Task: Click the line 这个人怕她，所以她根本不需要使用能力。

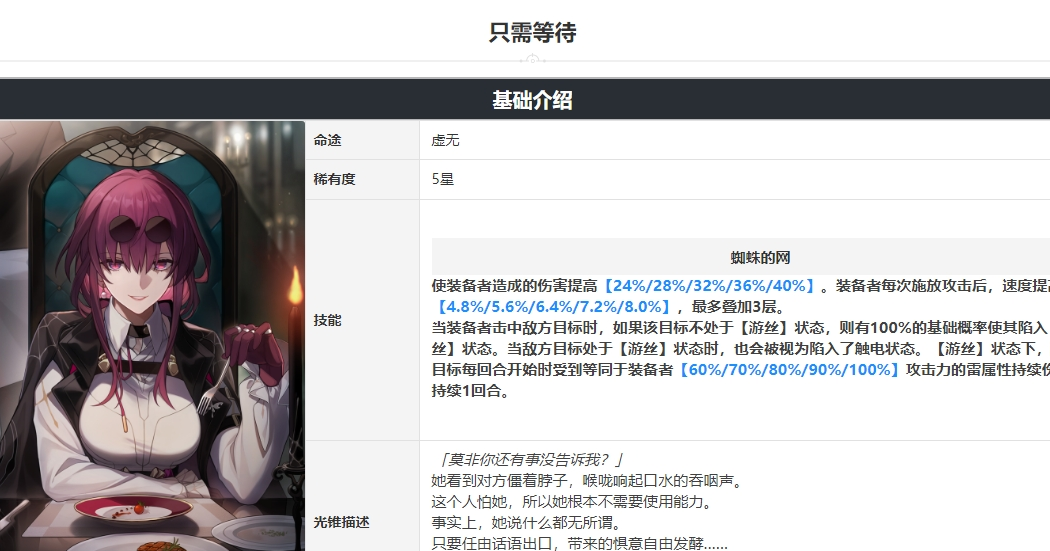Action: tap(573, 501)
